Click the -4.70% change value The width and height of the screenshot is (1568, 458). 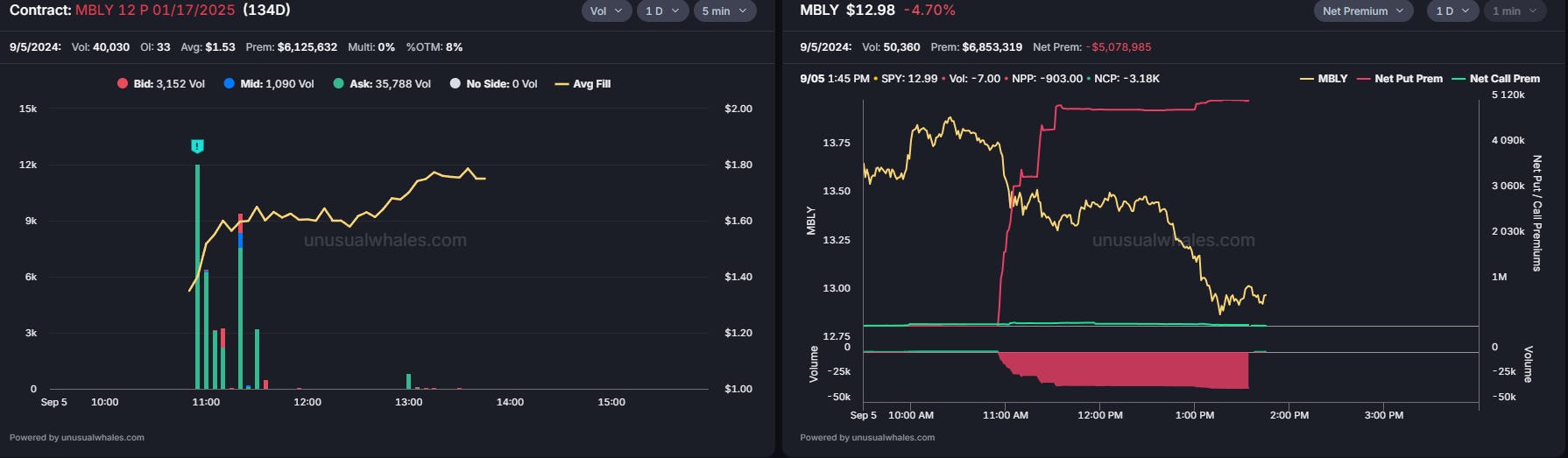coord(929,11)
